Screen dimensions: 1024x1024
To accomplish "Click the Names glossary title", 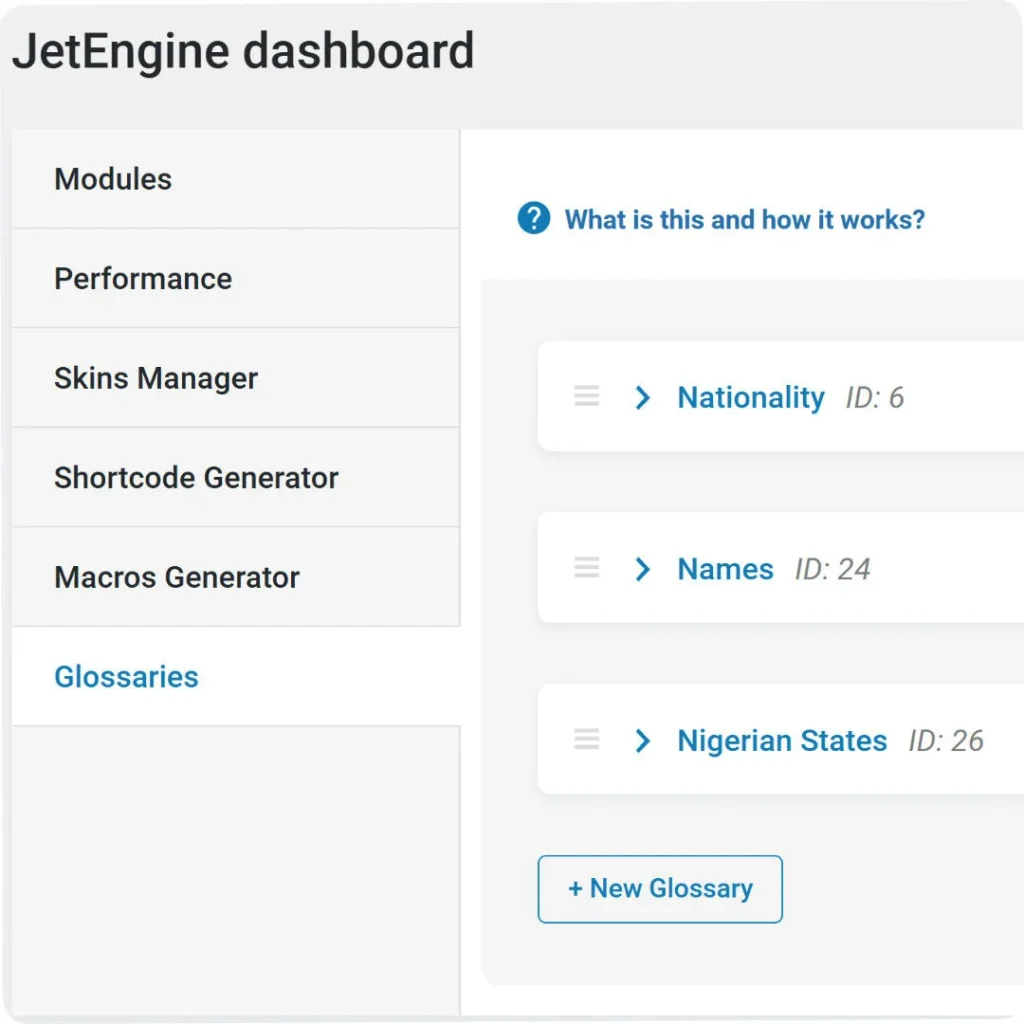I will click(726, 569).
